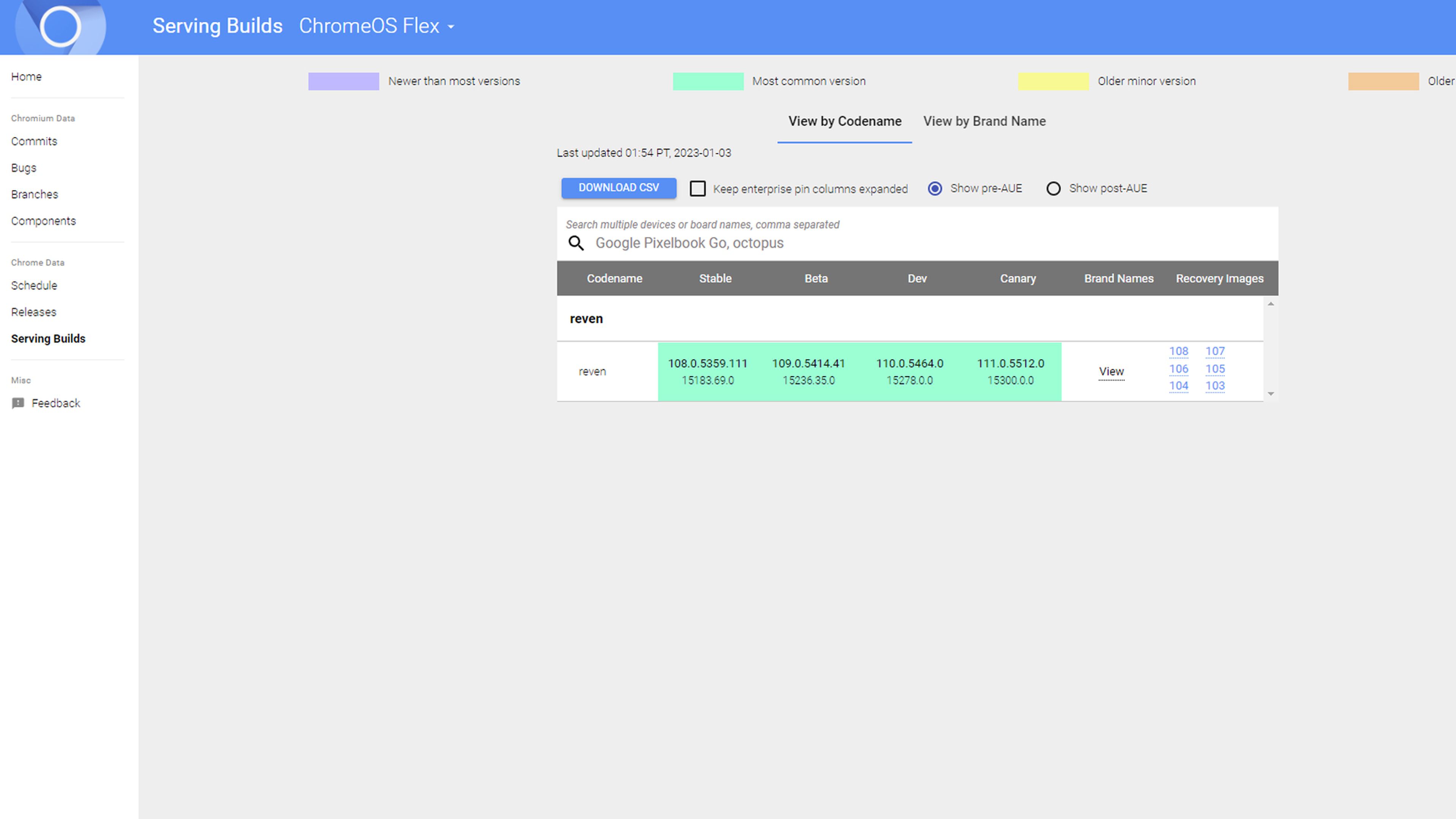1456x819 pixels.
Task: Click the Codename column header
Action: [614, 278]
